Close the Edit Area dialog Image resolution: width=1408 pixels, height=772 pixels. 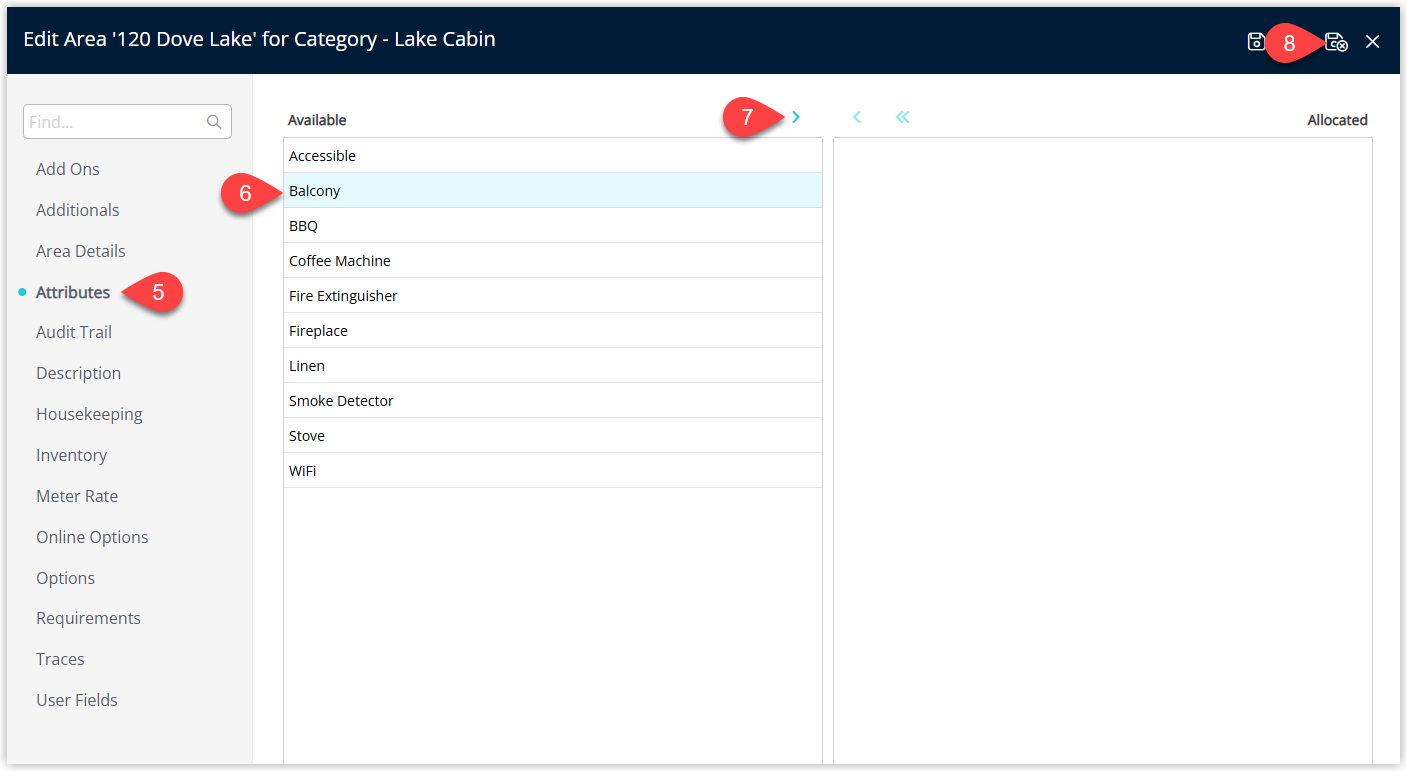[x=1373, y=42]
